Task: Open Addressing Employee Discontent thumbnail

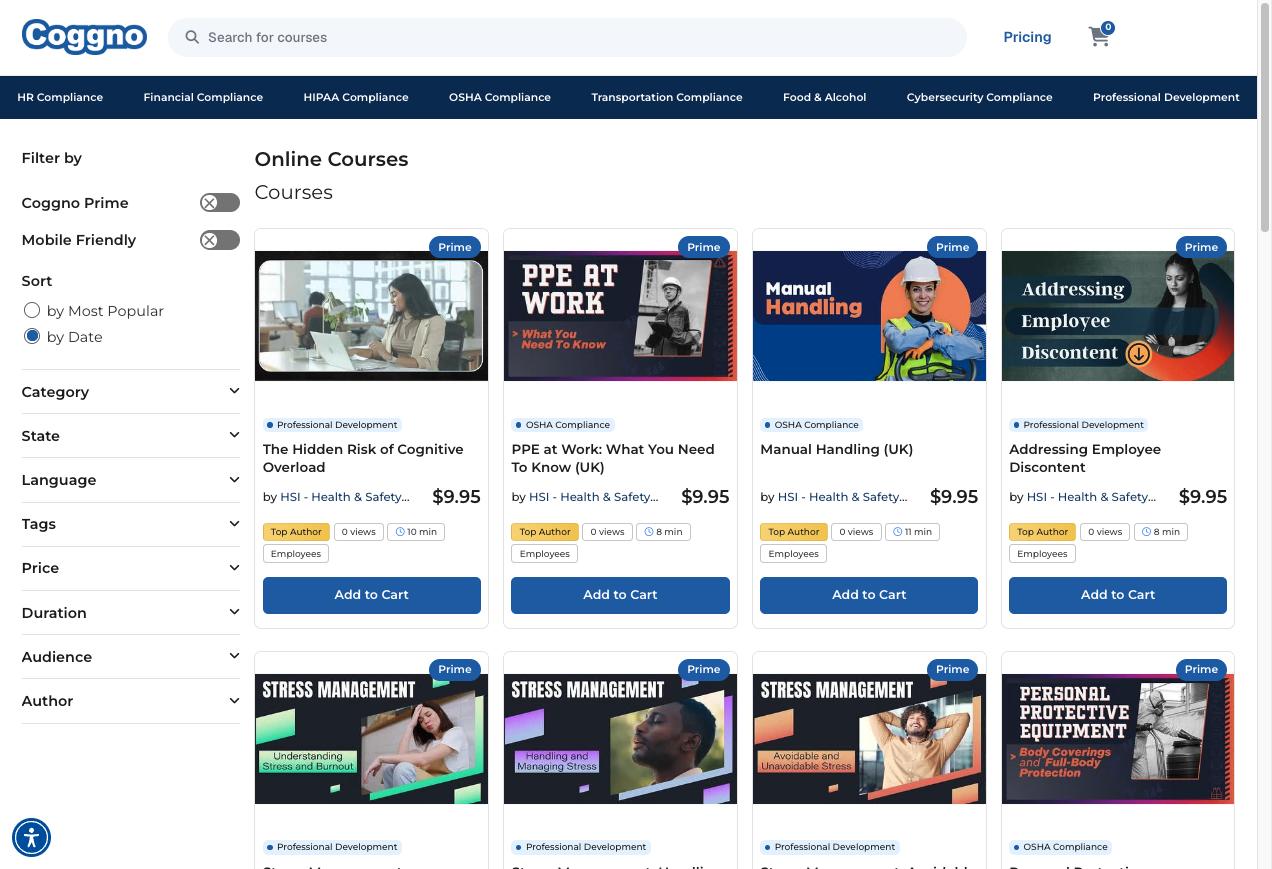Action: [x=1118, y=316]
